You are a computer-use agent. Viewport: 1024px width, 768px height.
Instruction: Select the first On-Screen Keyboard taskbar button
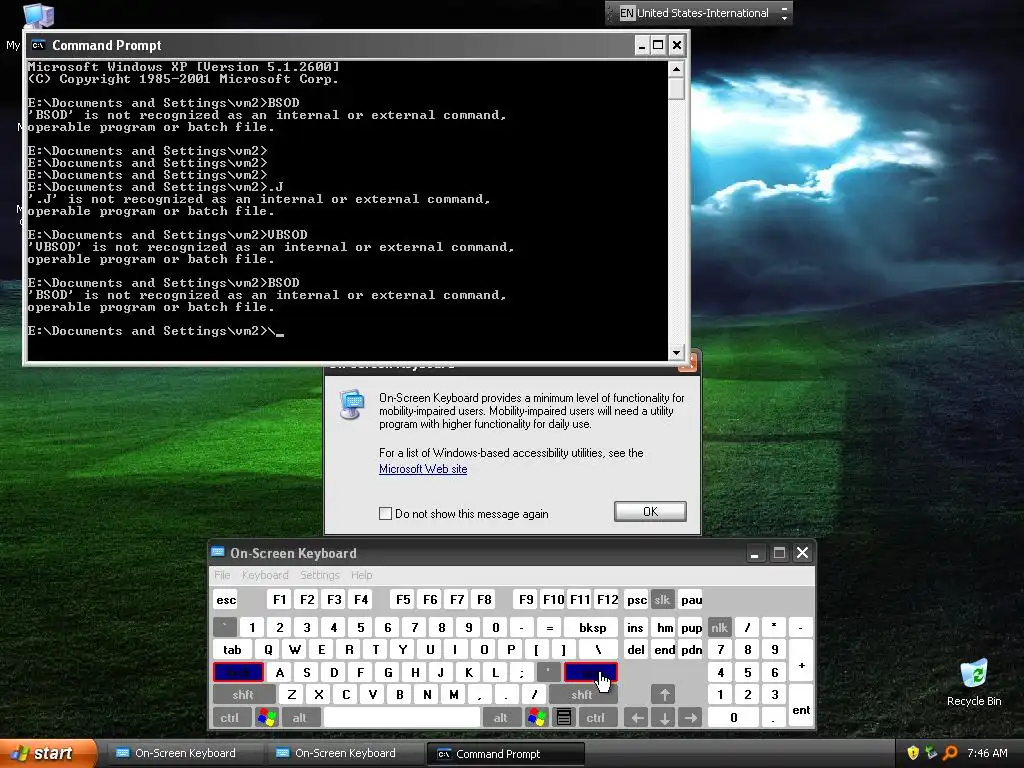click(x=185, y=753)
